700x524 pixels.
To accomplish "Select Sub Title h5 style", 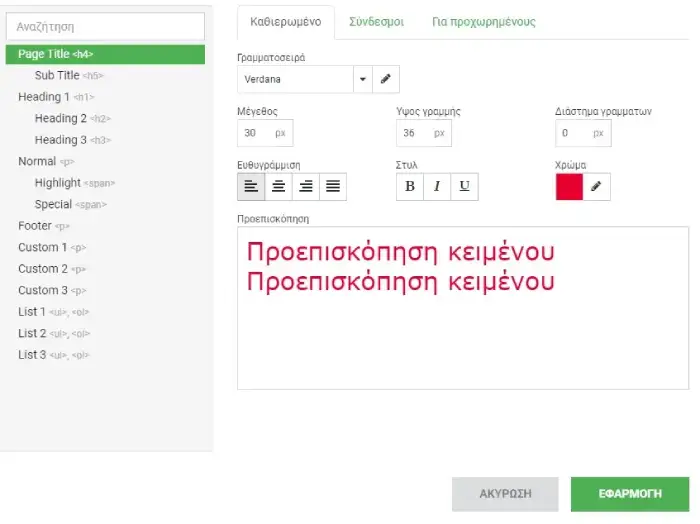I will click(x=69, y=75).
